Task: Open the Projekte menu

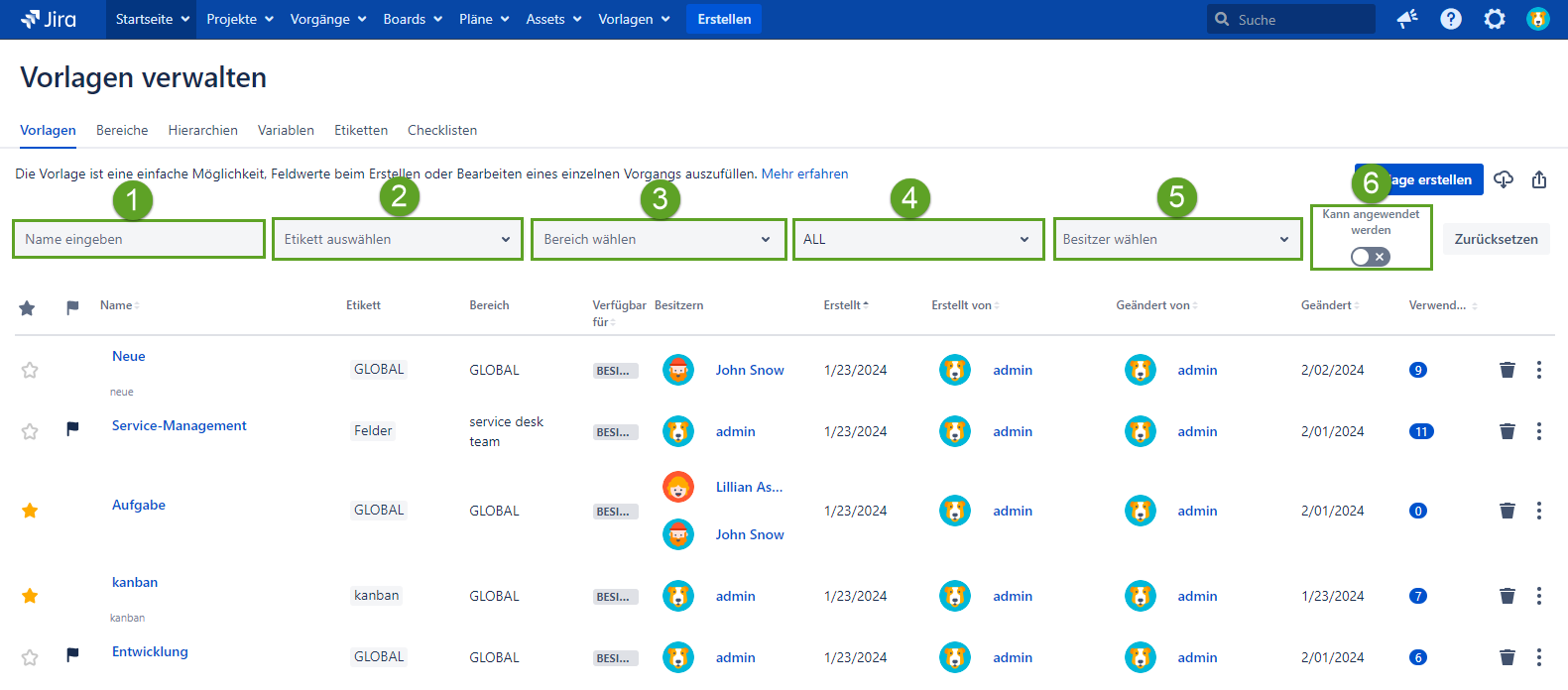Action: [239, 19]
